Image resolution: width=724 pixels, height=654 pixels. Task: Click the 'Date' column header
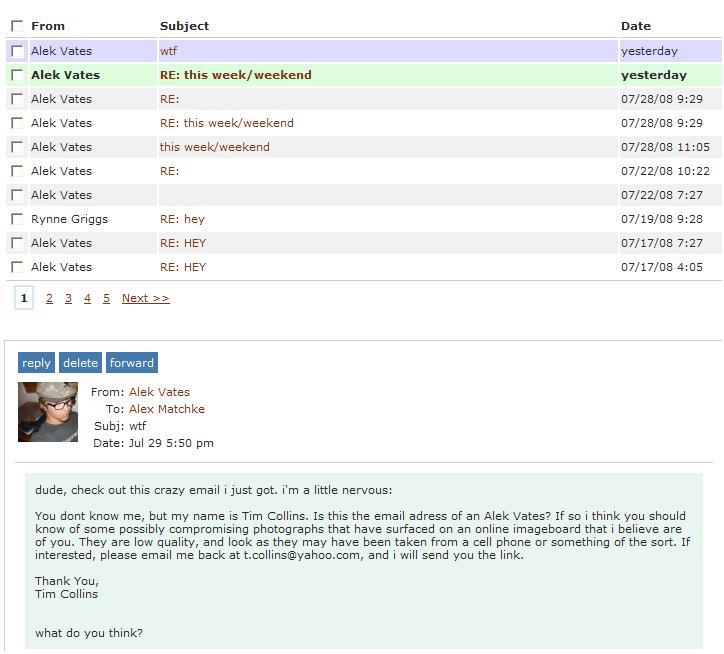point(636,26)
